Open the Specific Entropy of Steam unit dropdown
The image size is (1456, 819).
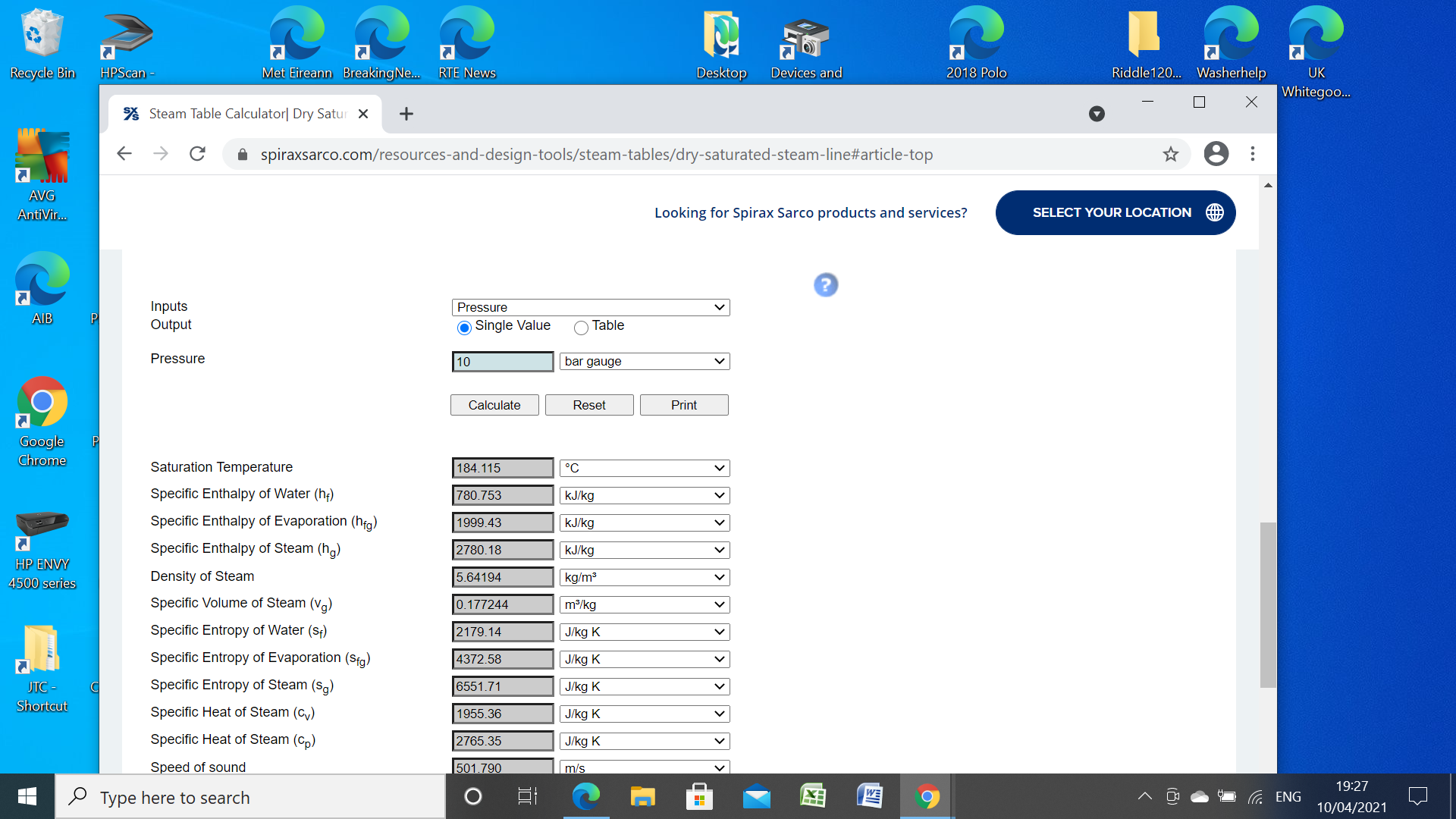click(x=645, y=686)
